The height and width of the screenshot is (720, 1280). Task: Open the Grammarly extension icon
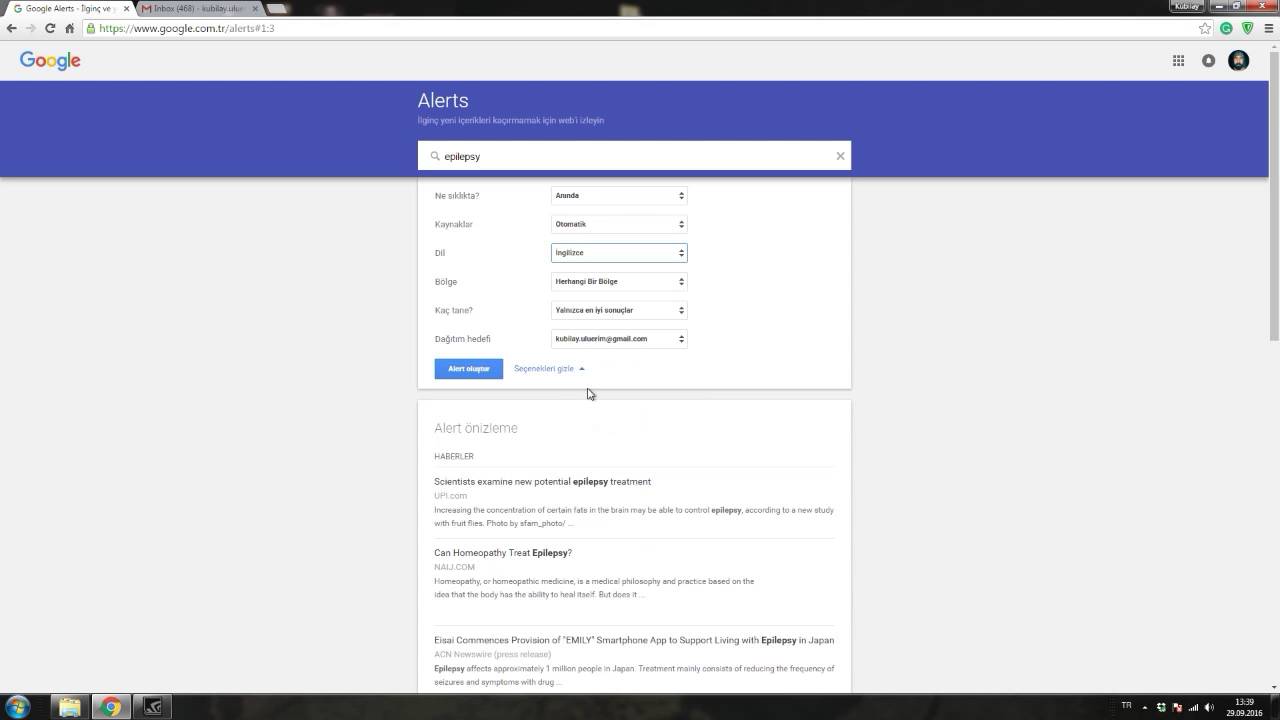1227,28
